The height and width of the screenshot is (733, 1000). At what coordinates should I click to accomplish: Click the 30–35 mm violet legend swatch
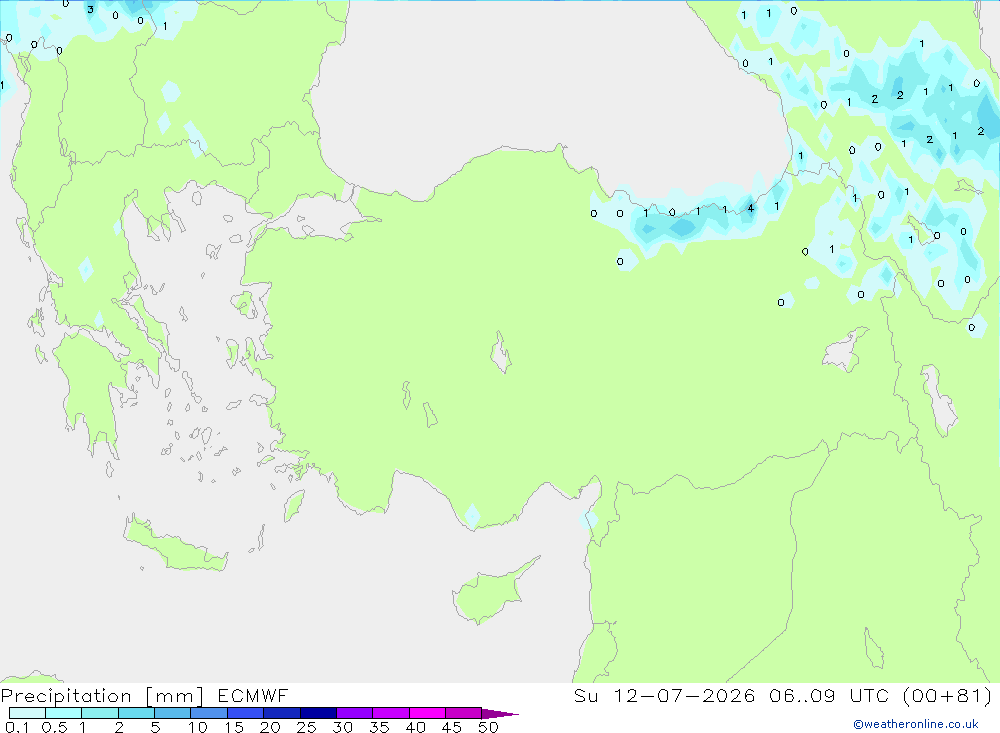pos(355,713)
